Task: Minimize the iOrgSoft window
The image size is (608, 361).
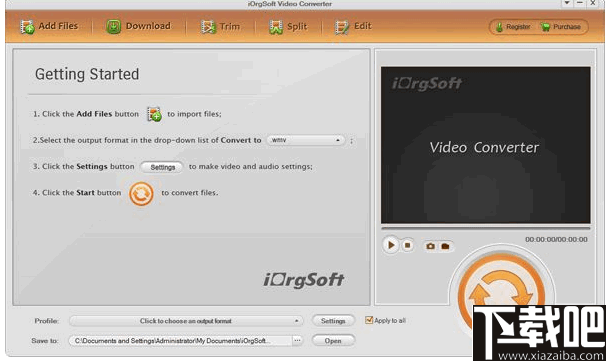Action: tap(579, 3)
